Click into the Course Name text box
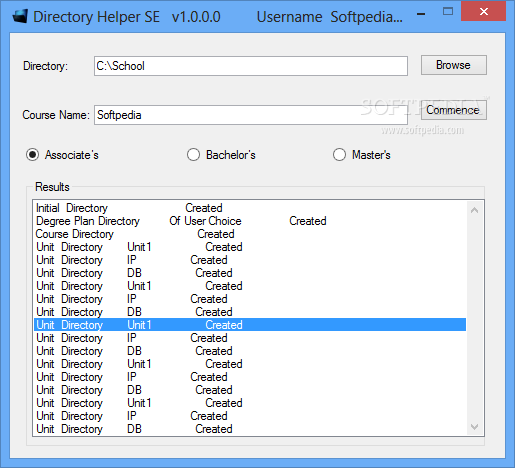Screen dimensions: 515x468 point(251,115)
